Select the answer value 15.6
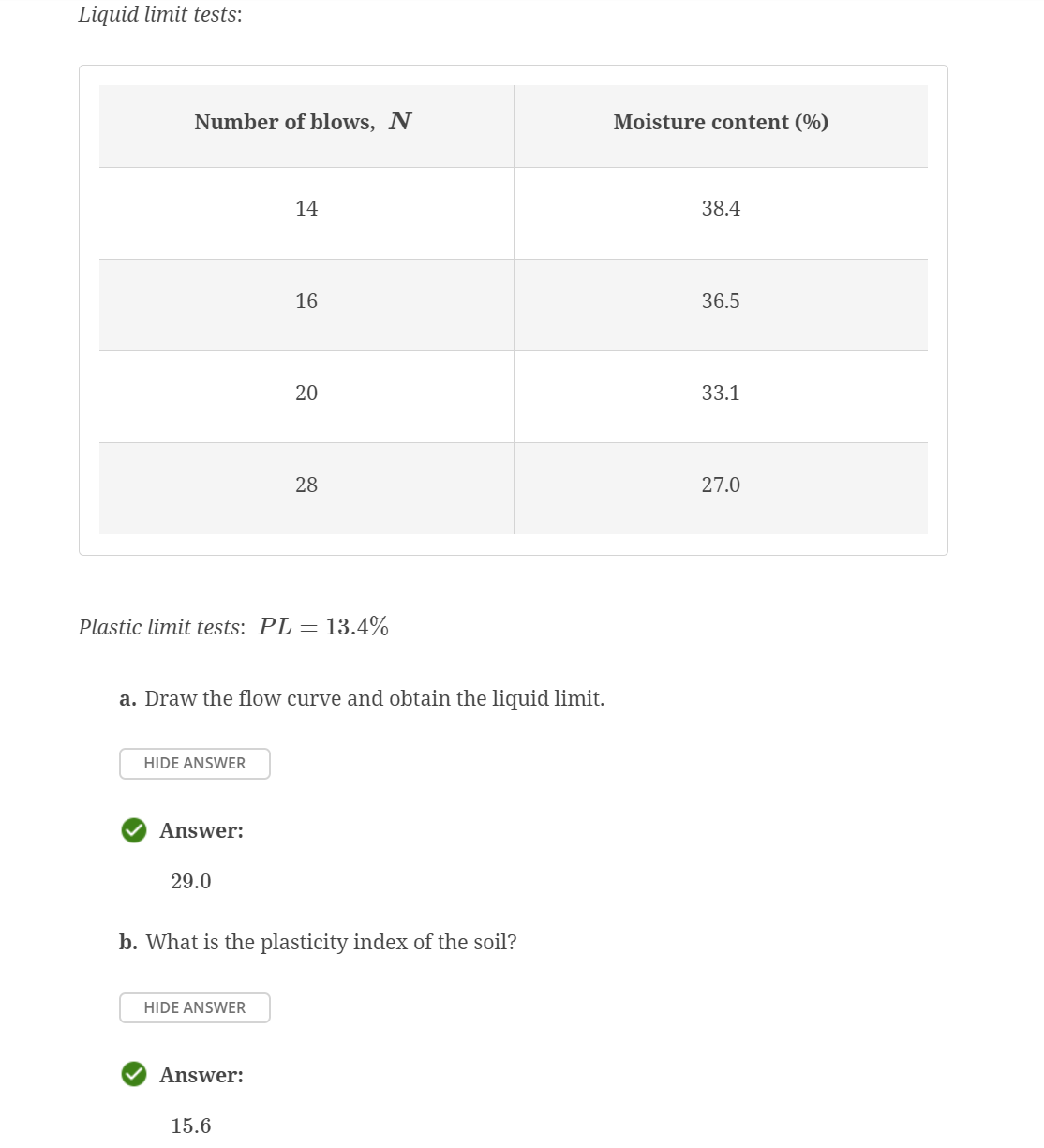Screen dimensions: 1044x1148 [190, 1125]
